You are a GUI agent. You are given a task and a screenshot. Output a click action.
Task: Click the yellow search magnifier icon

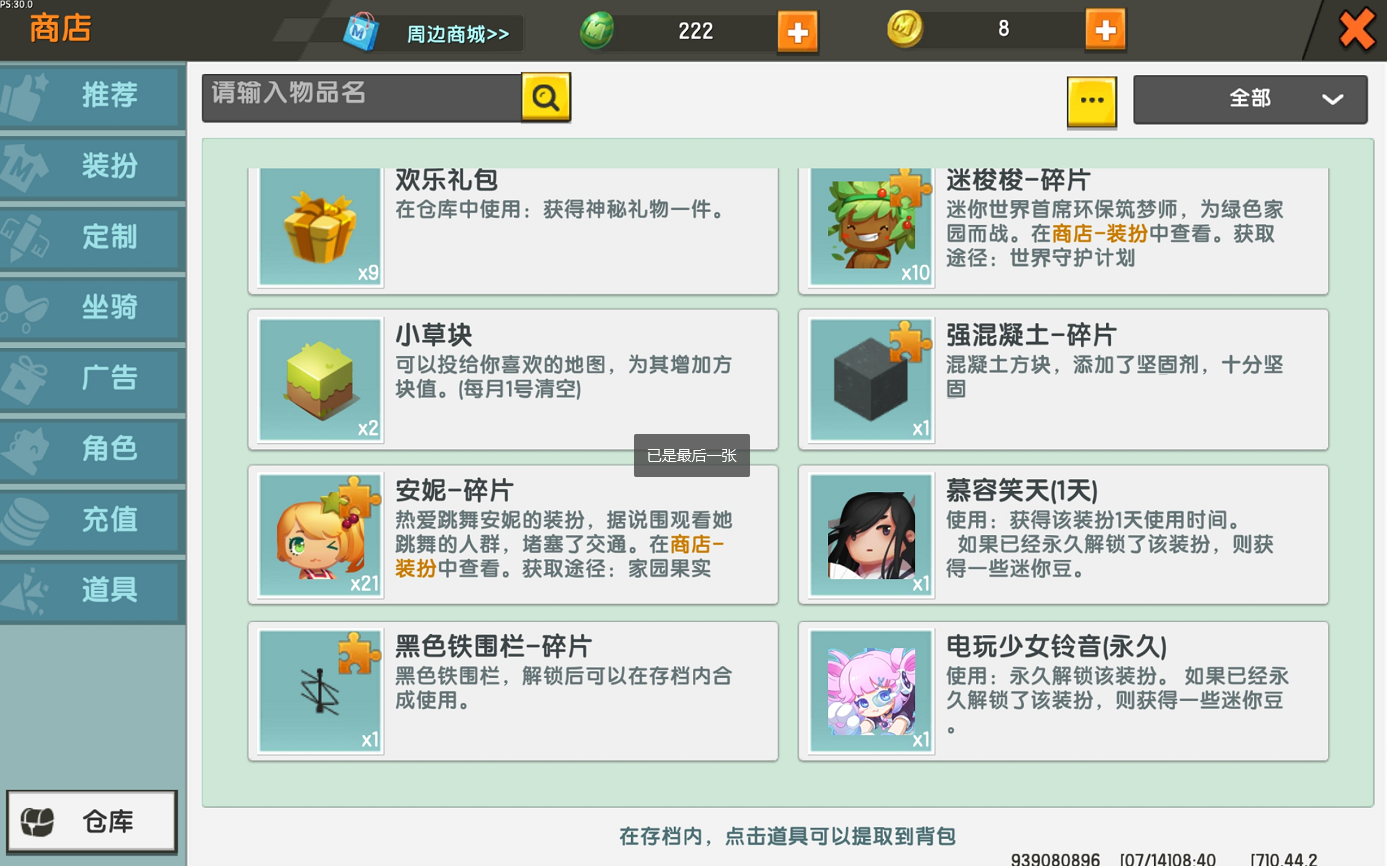point(546,97)
